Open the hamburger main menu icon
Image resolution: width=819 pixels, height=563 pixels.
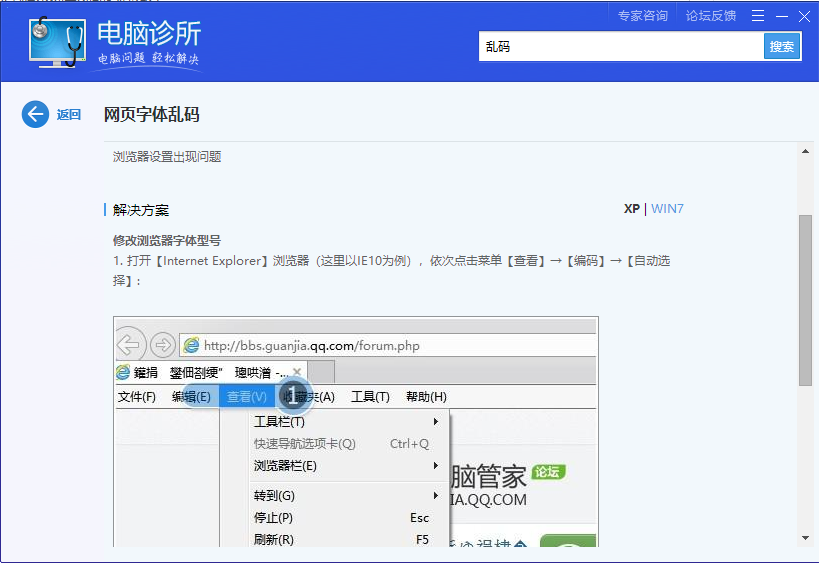click(x=757, y=15)
